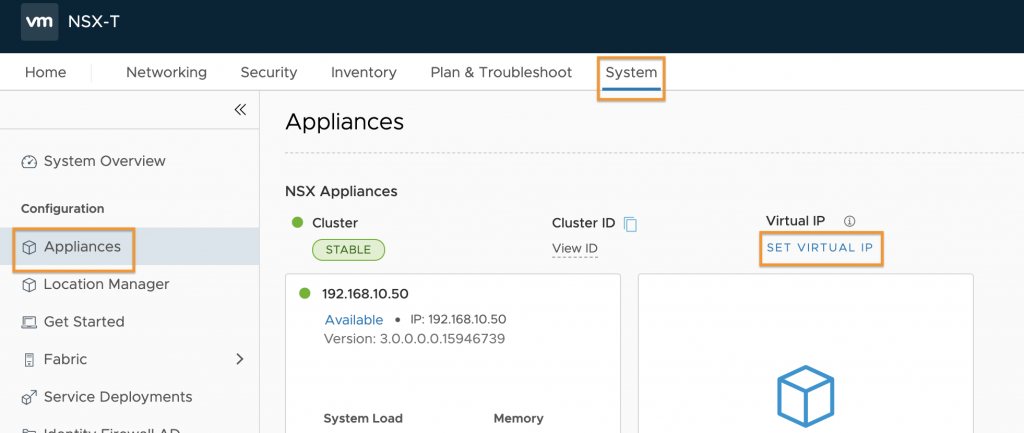This screenshot has width=1024, height=433.
Task: Copy the Cluster ID with copy icon
Action: pos(630,224)
